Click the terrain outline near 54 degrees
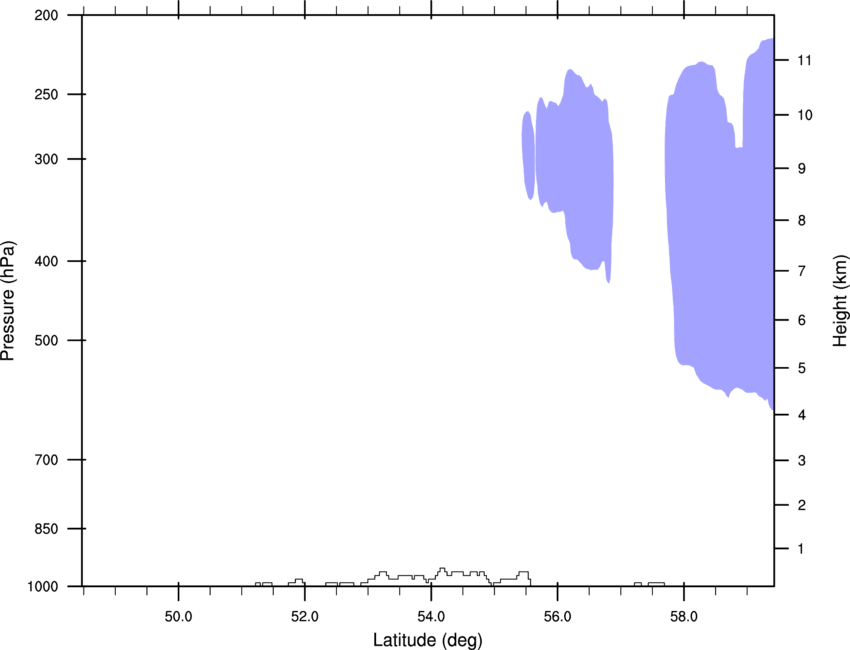The width and height of the screenshot is (850, 650). point(442,575)
